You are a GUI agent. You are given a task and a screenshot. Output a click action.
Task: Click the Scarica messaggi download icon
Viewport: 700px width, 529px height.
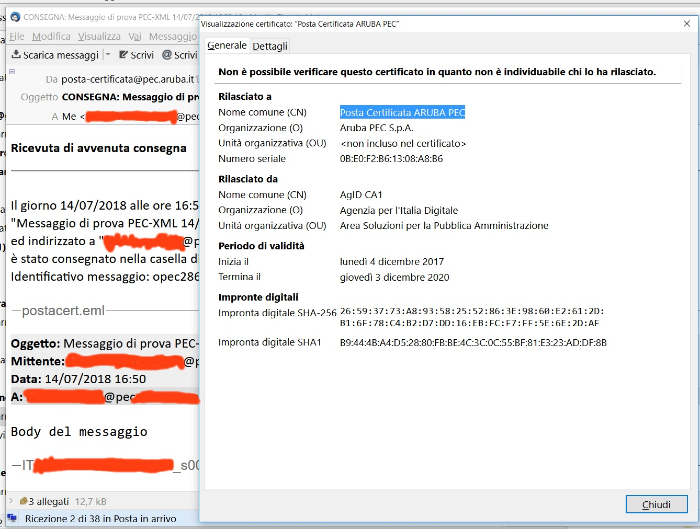pos(16,54)
